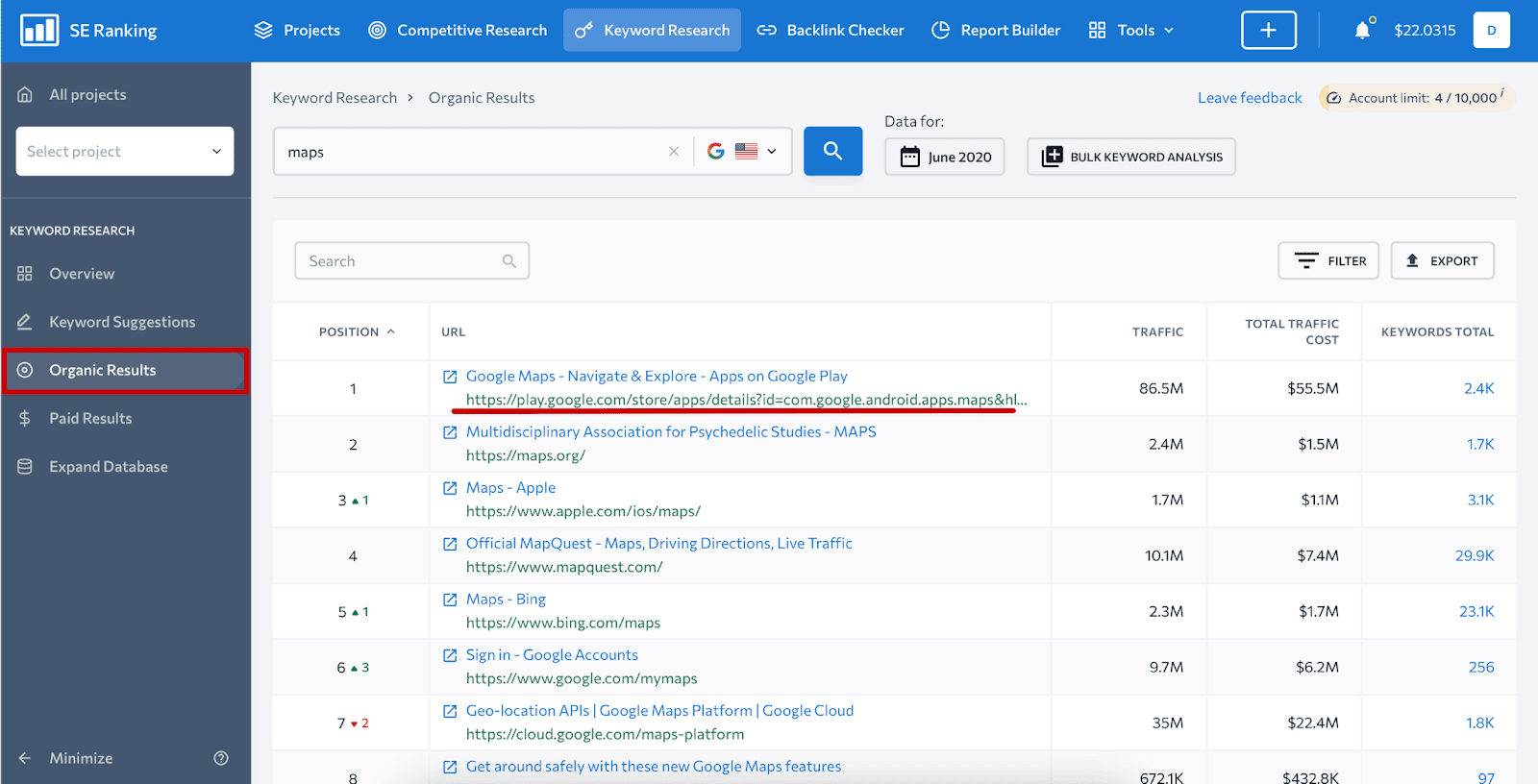Open notifications bell icon
1538x784 pixels.
tap(1362, 31)
